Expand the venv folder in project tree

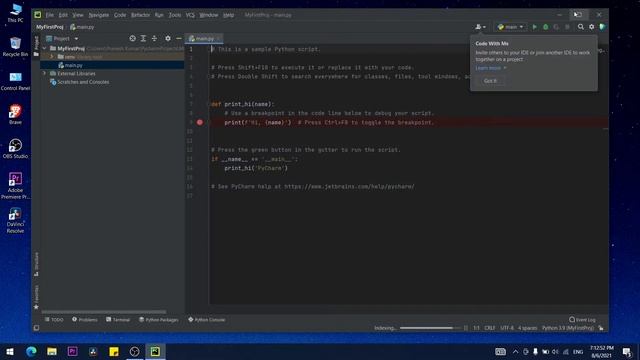(52, 57)
